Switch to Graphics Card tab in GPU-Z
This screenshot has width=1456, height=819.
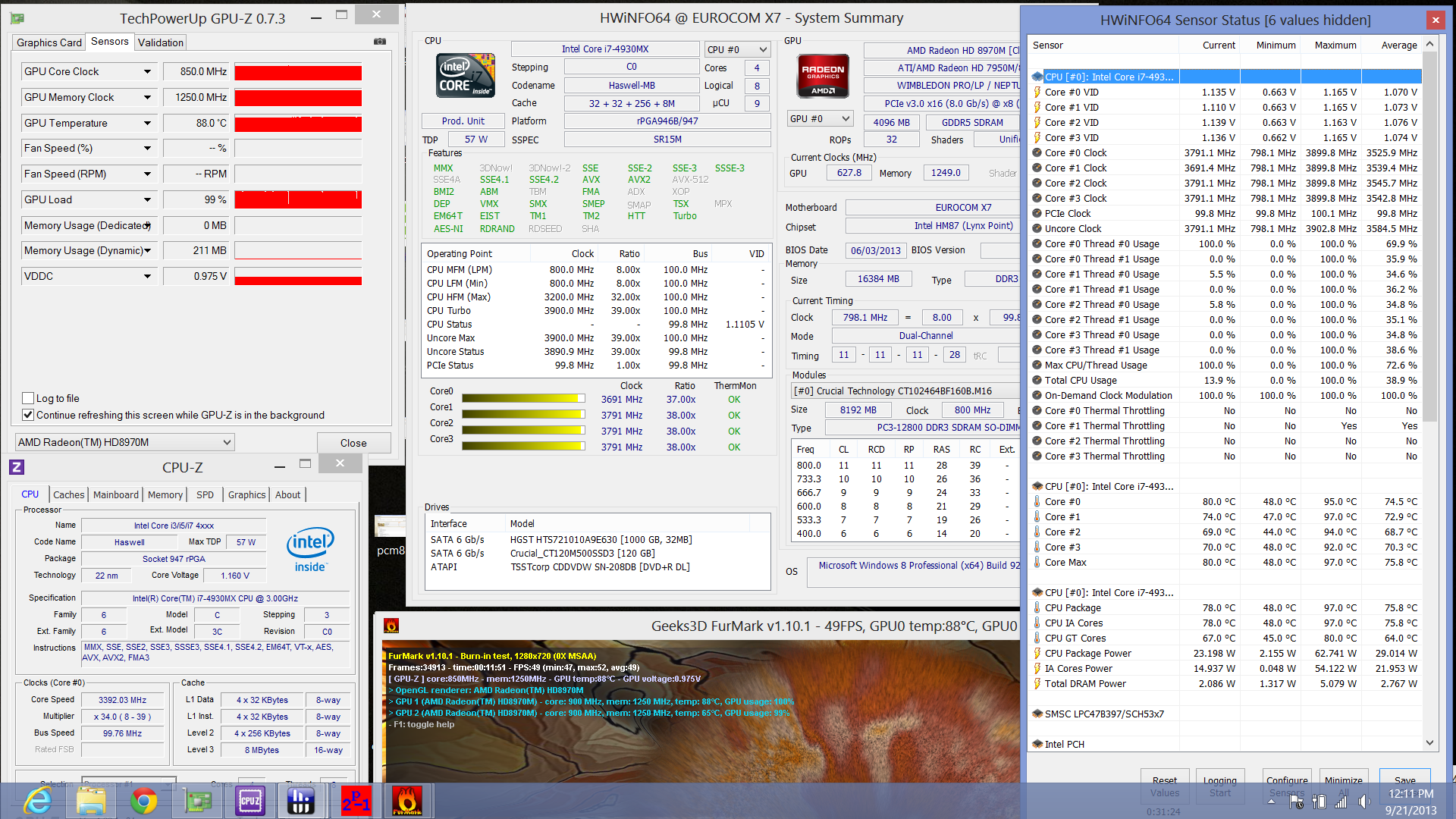(49, 42)
